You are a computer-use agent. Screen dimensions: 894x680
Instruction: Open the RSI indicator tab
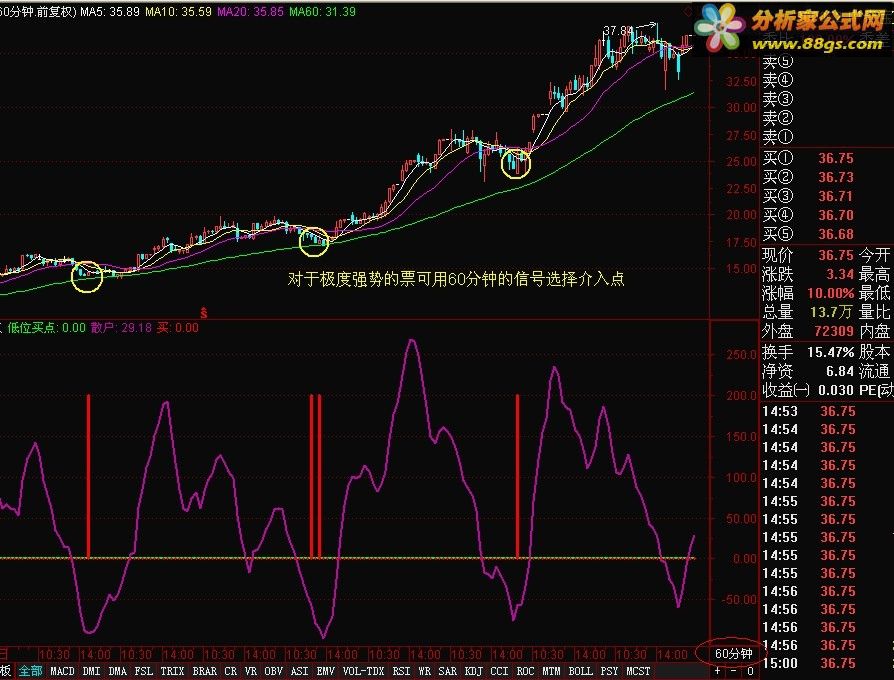pyautogui.click(x=401, y=671)
